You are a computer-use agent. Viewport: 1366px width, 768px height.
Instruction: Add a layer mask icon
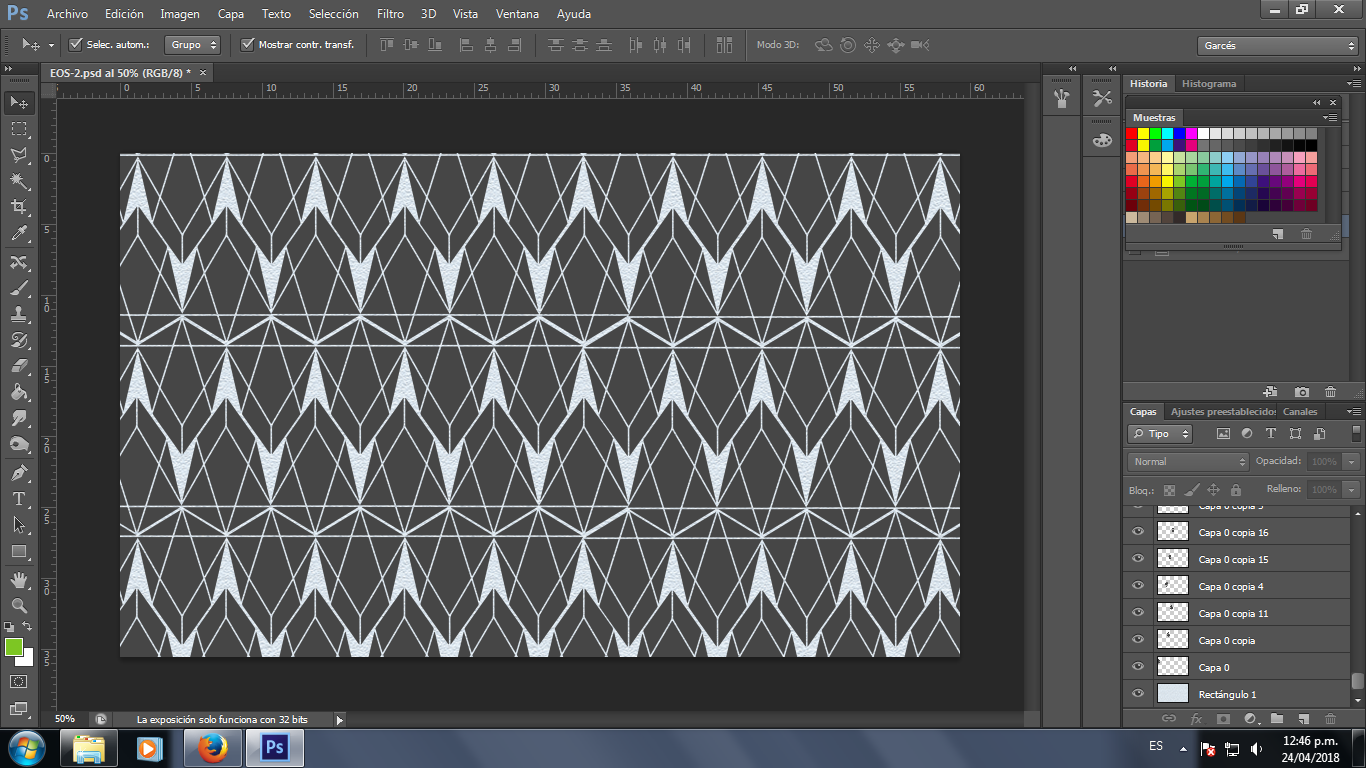[1223, 718]
